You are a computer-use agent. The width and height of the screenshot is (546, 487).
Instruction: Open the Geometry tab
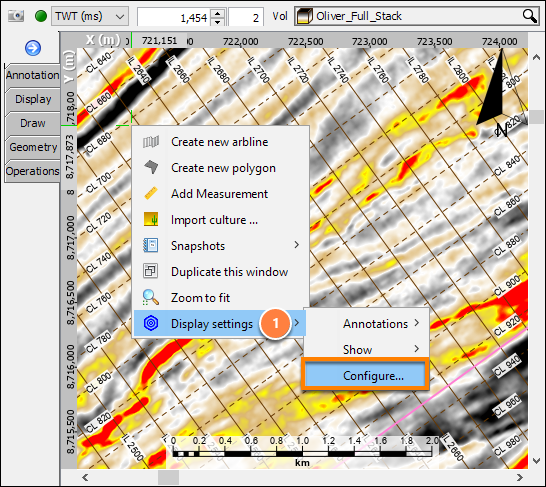click(x=33, y=147)
